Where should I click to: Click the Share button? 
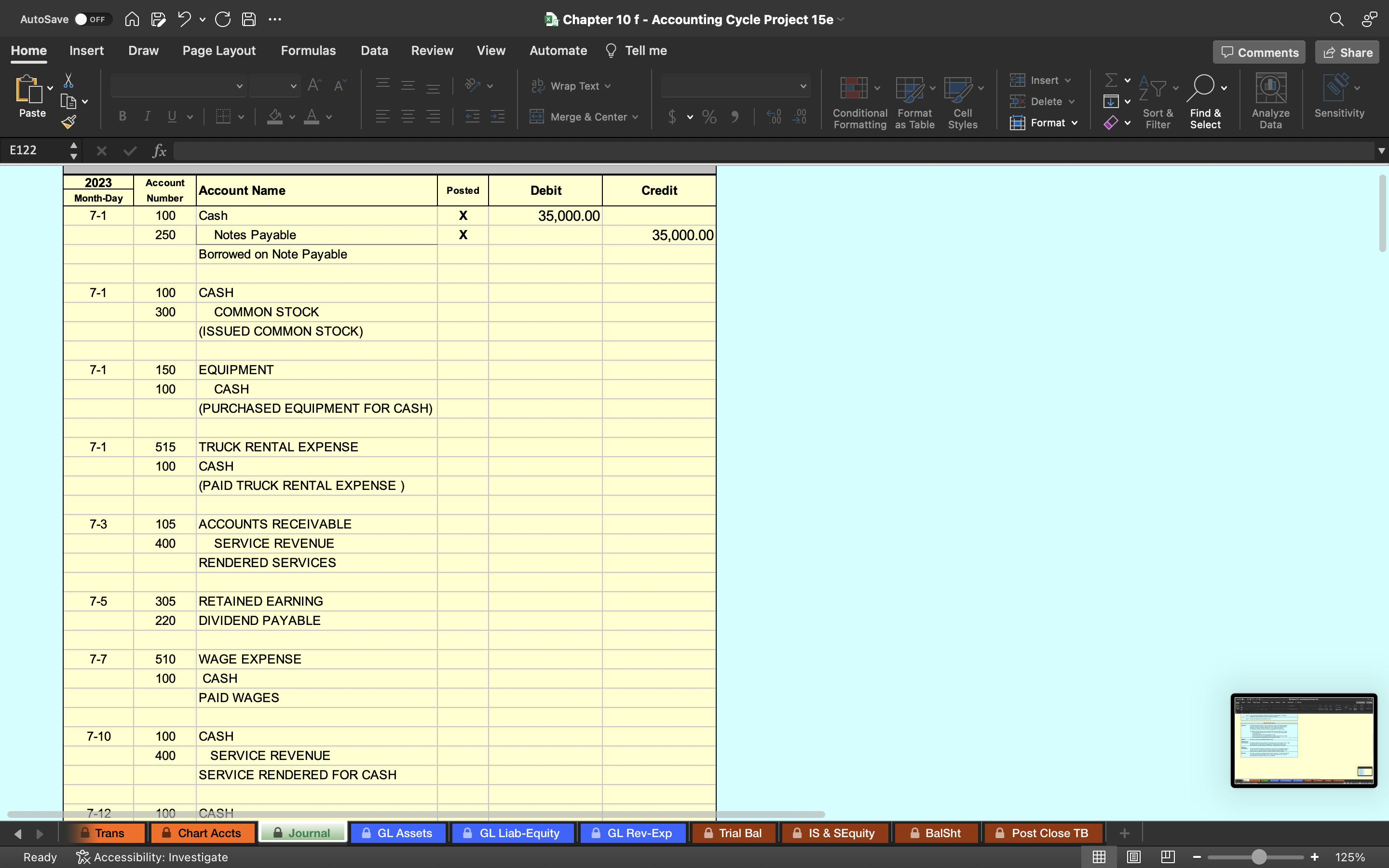tap(1347, 52)
